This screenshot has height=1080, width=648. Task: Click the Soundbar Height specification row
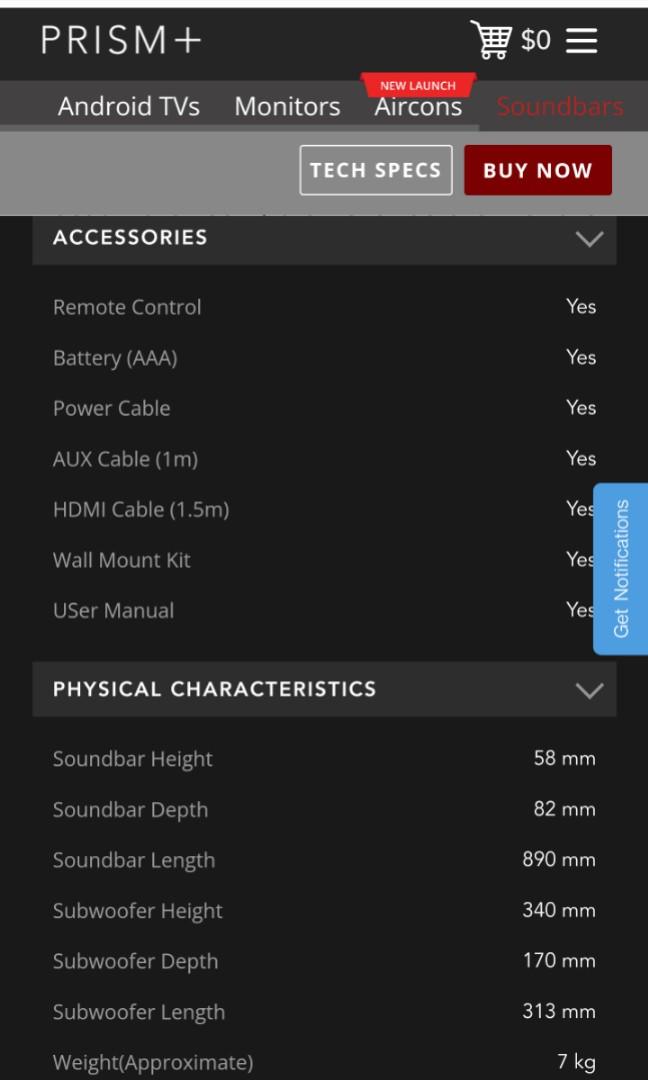coord(324,759)
